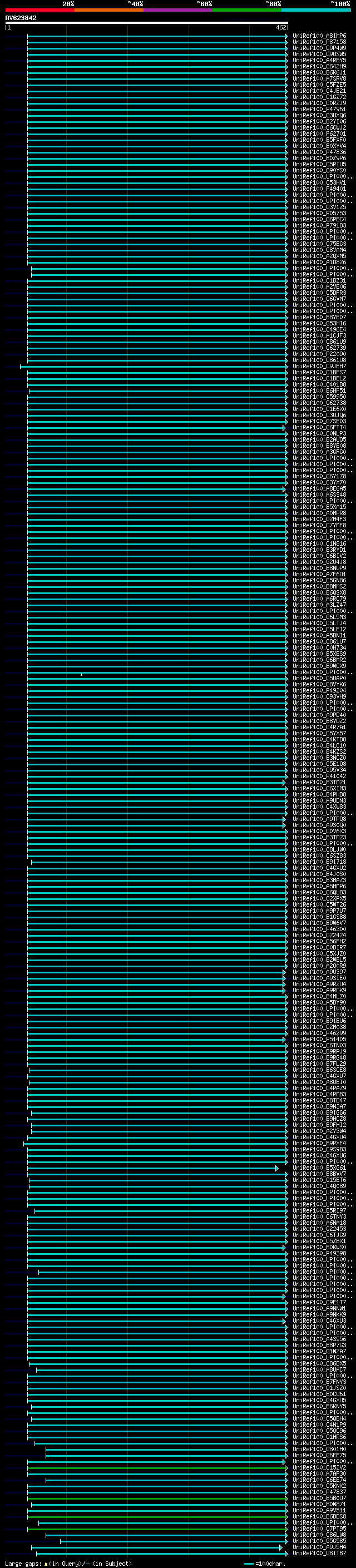Select the UniRef100_A4S956 hit label
Viewport: 356px width, 1568px height.
point(319,1338)
